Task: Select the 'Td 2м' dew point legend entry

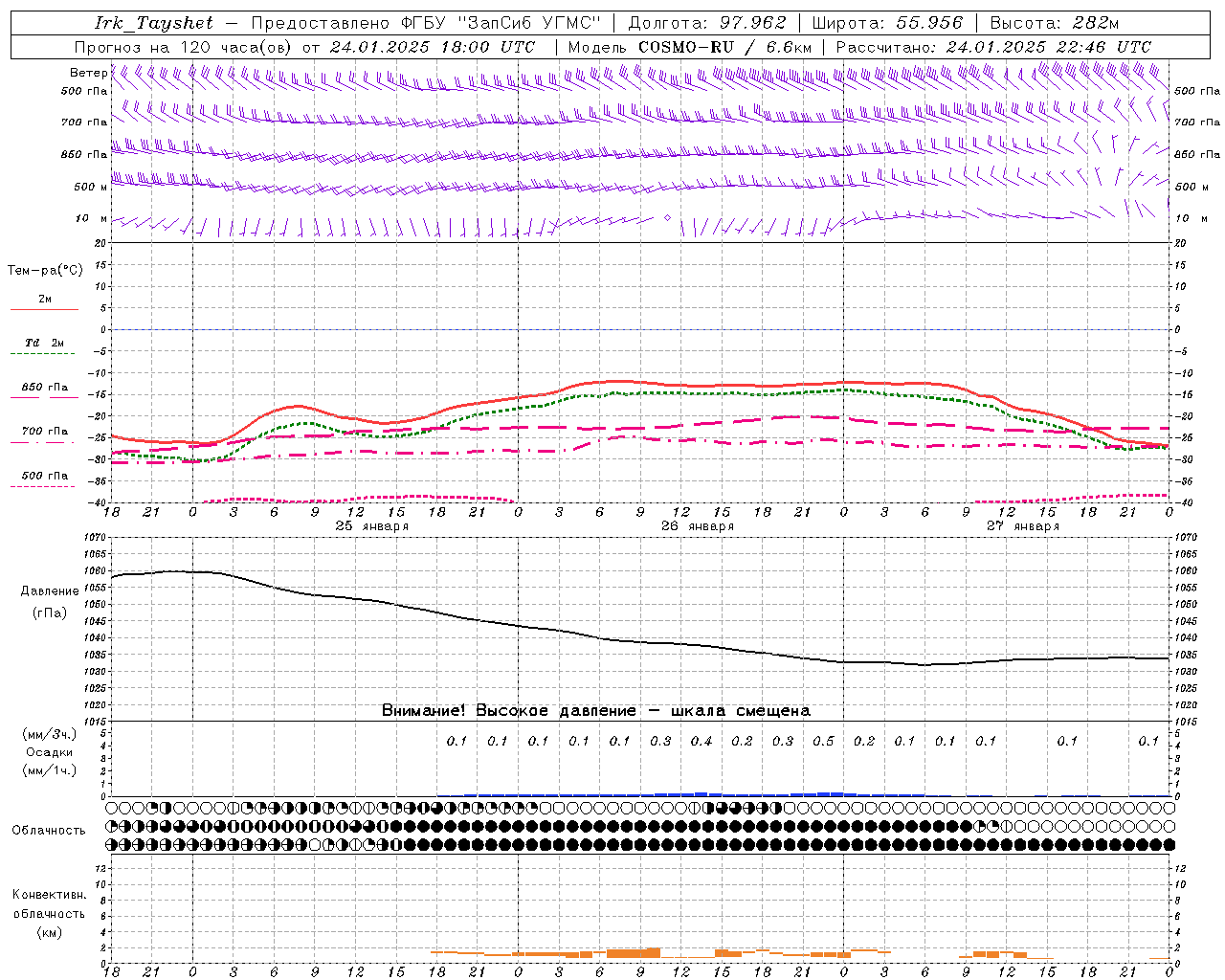Action: (44, 343)
